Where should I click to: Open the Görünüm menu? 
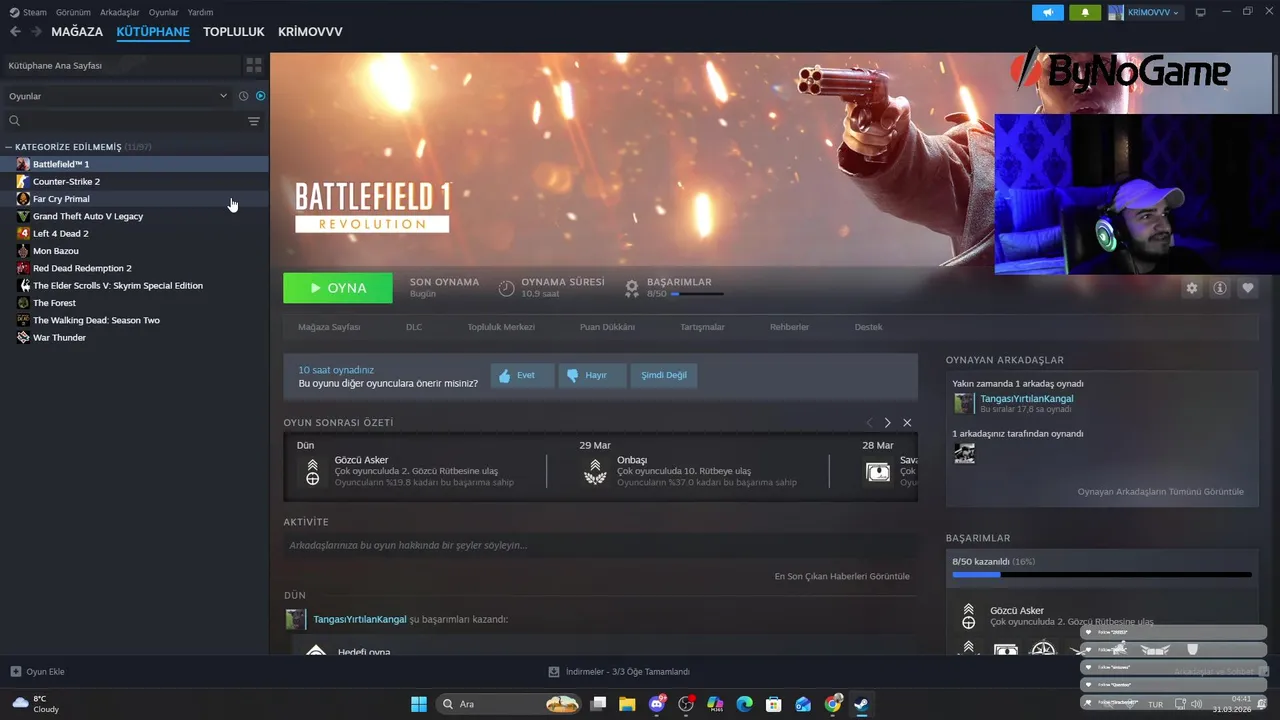click(73, 12)
